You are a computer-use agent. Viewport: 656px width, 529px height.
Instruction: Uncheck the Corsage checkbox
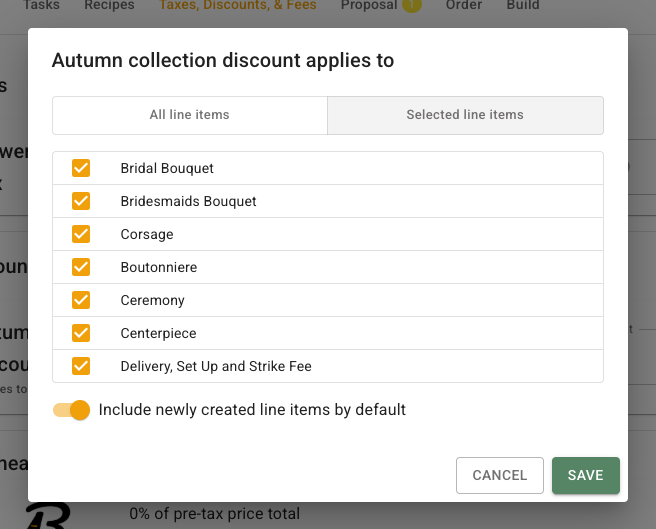click(81, 234)
